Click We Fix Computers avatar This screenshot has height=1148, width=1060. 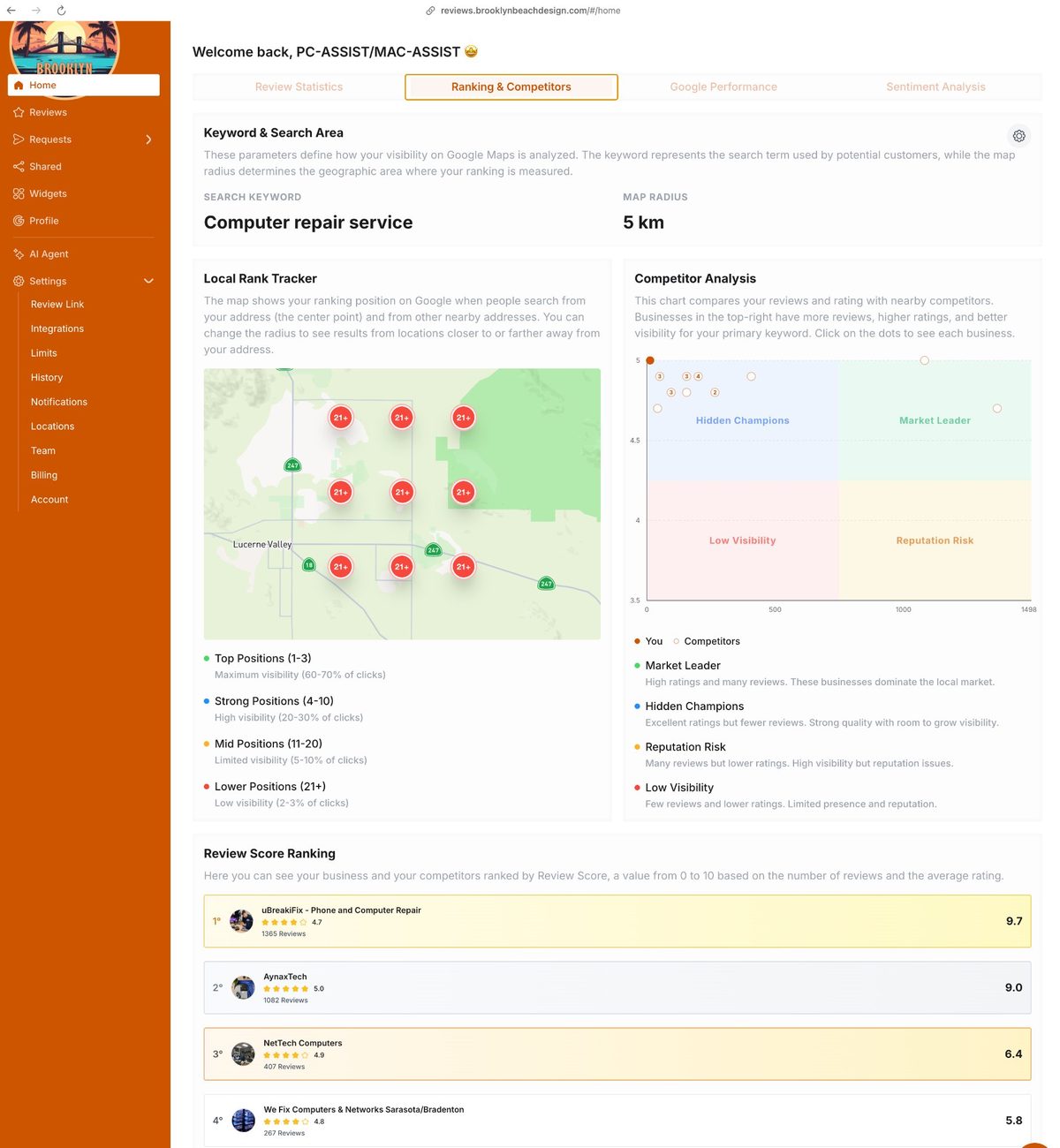(243, 1121)
